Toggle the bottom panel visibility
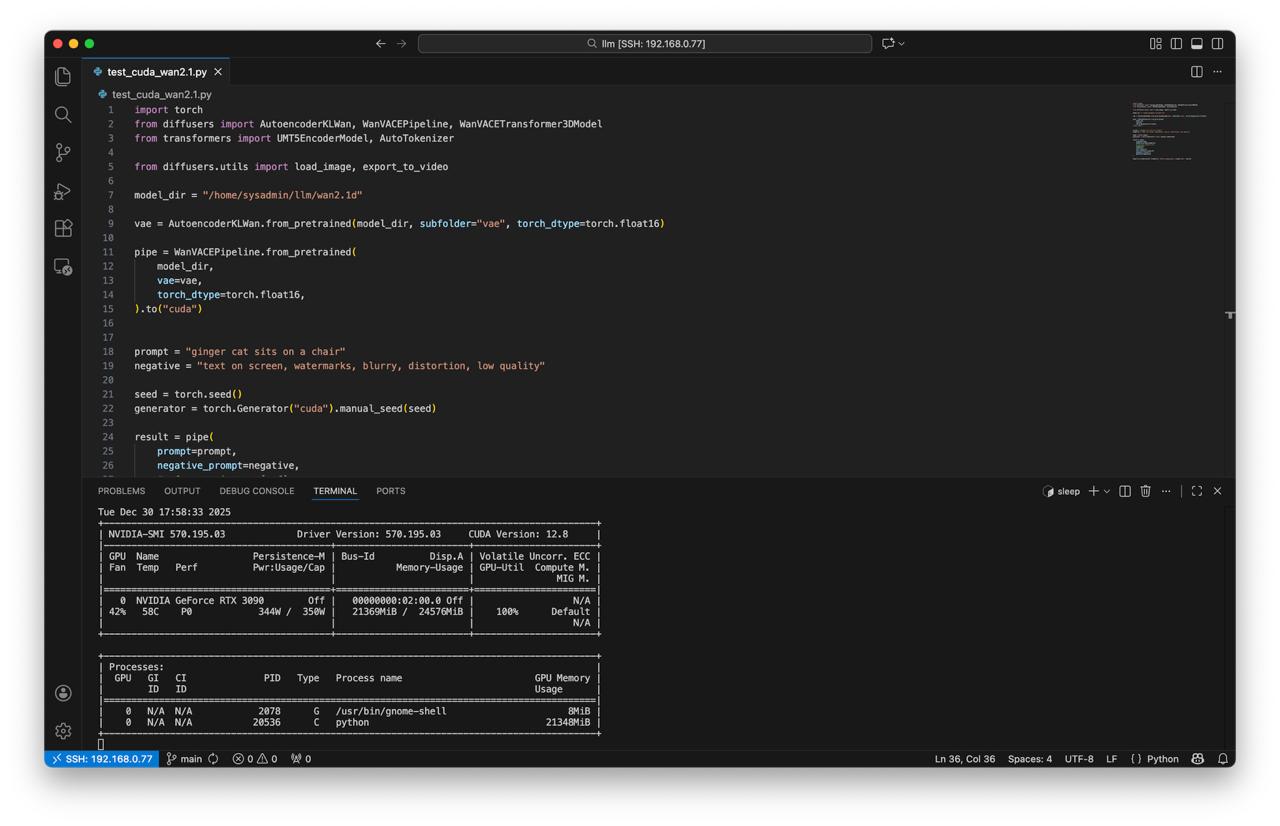This screenshot has height=826, width=1280. pyautogui.click(x=1196, y=44)
